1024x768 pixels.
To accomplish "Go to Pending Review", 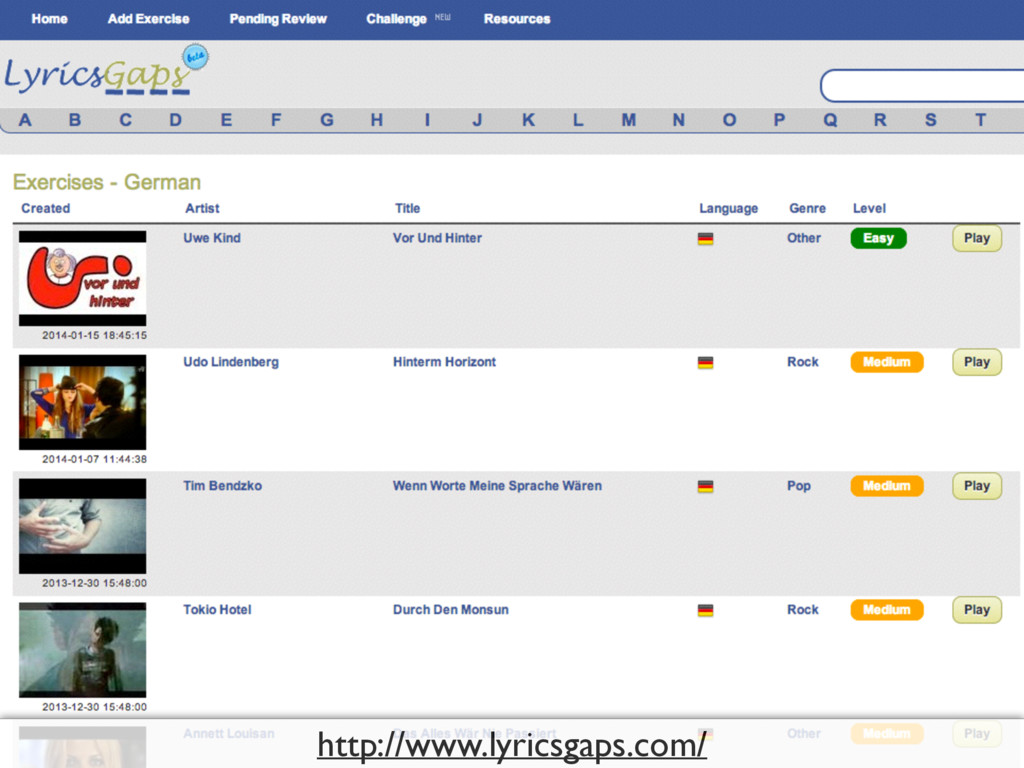I will [x=278, y=19].
